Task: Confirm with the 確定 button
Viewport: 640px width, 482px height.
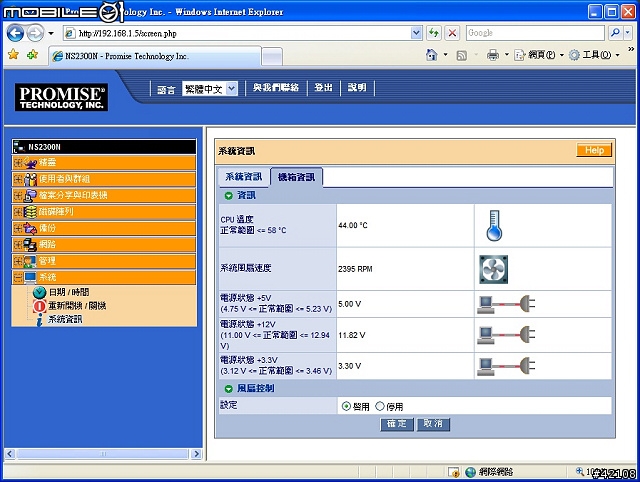Action: pos(397,424)
